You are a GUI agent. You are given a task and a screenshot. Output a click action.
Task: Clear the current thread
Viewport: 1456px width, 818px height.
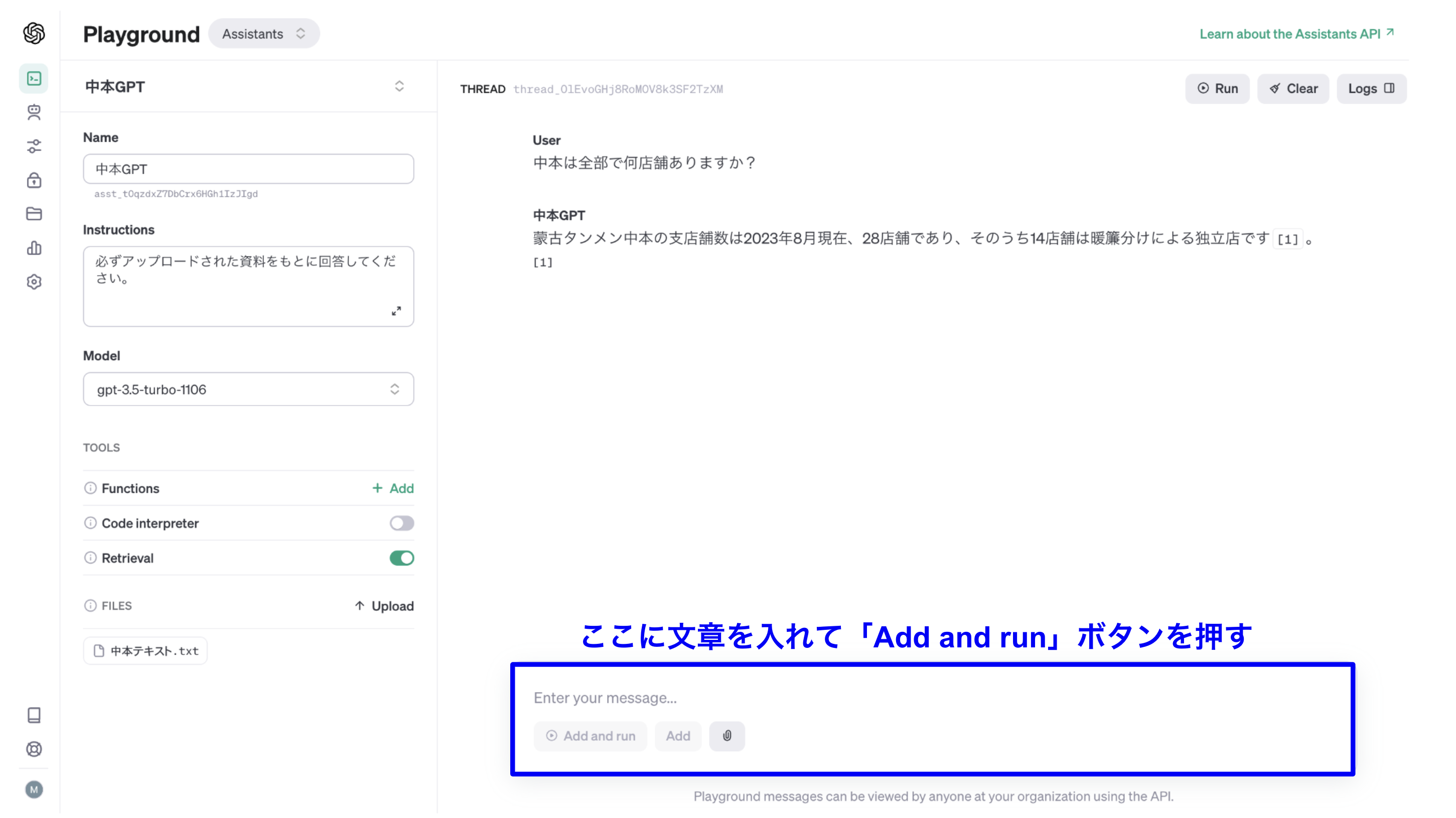point(1293,88)
